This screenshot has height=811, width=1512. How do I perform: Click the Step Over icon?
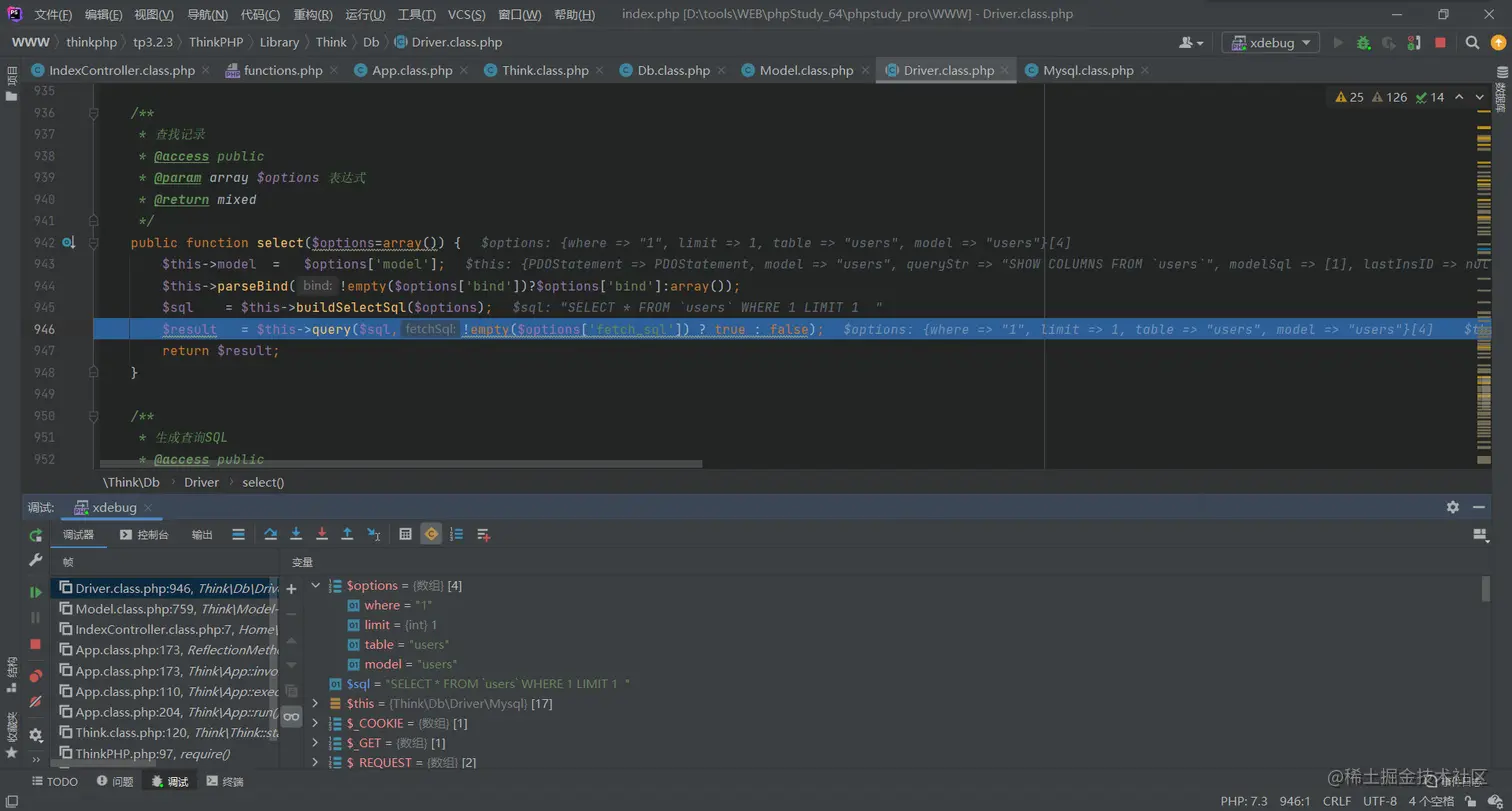click(x=270, y=534)
